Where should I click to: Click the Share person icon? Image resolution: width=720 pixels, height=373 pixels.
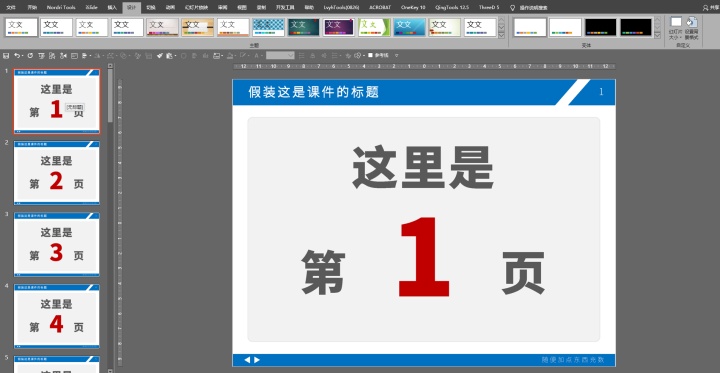coord(705,7)
